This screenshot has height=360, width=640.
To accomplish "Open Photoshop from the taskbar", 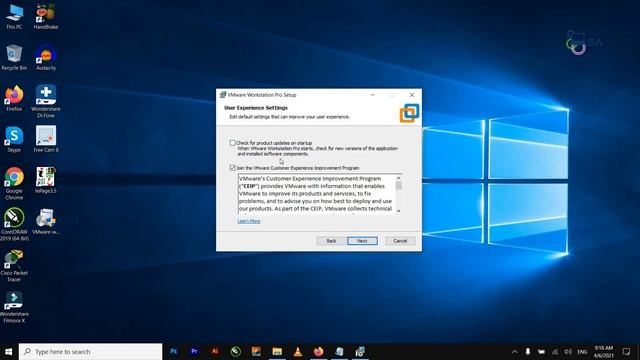I will point(173,351).
